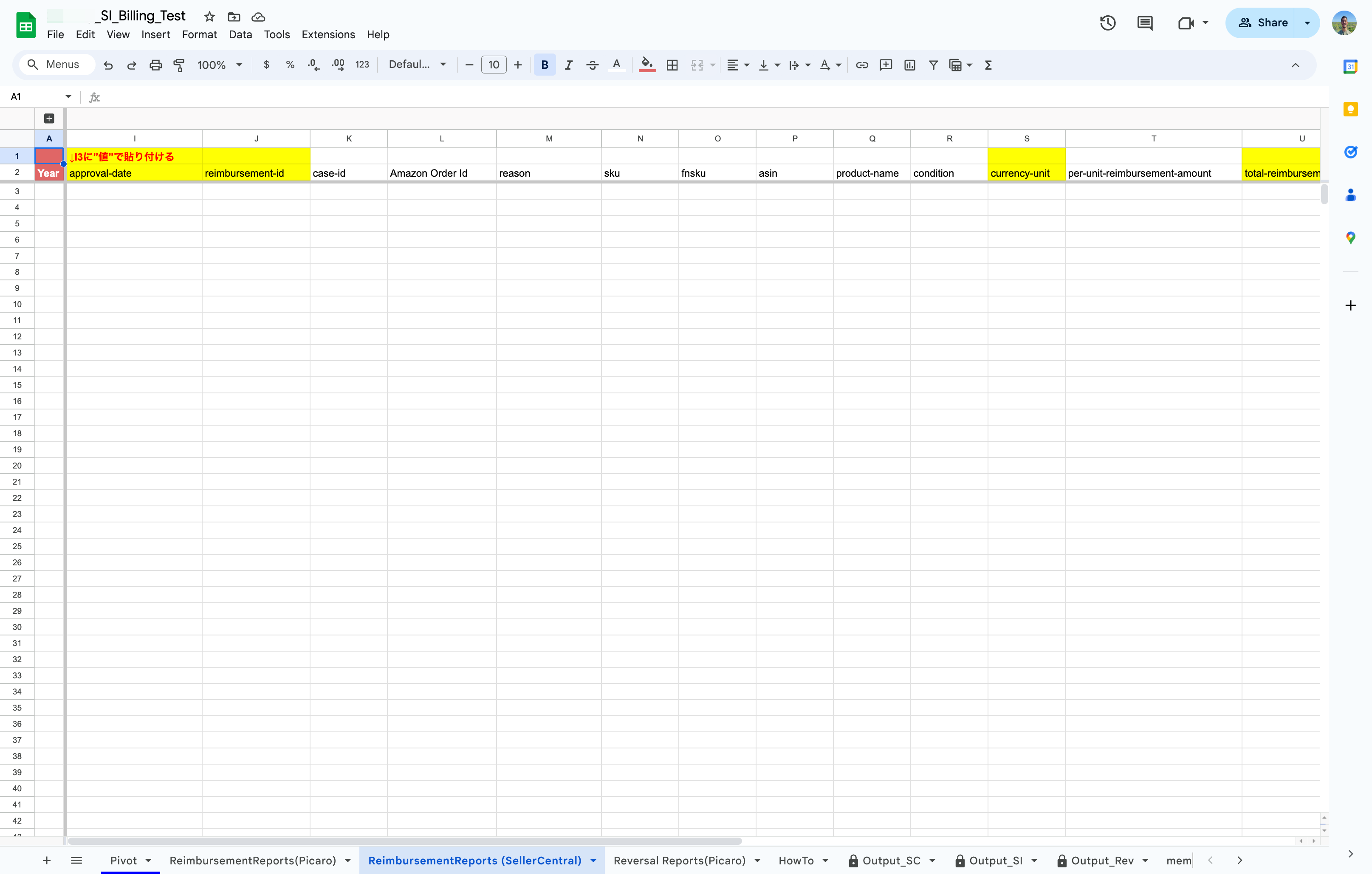Viewport: 1372px width, 875px height.
Task: Insert a link
Action: click(x=862, y=65)
